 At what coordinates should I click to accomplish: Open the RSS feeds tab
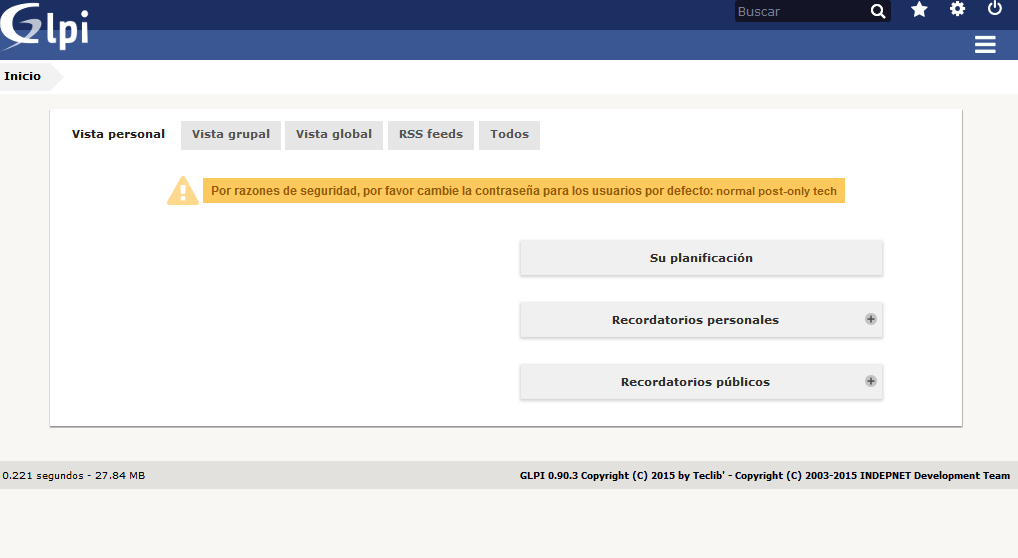click(431, 134)
